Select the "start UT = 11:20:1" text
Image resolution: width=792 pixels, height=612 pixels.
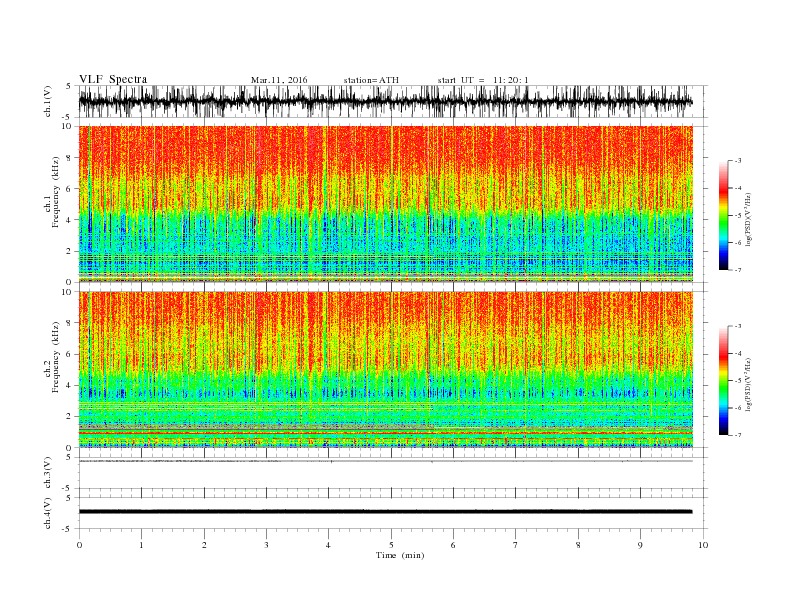click(483, 80)
